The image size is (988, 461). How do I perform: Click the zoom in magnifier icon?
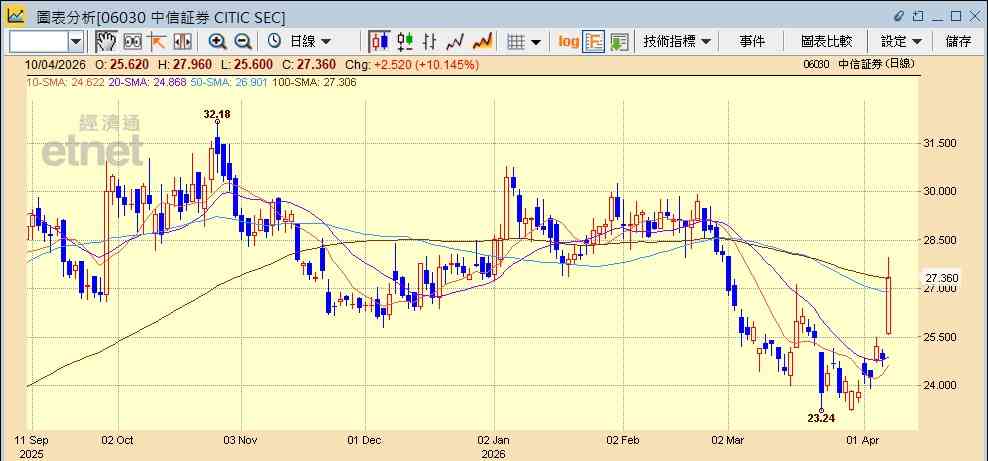click(x=217, y=42)
